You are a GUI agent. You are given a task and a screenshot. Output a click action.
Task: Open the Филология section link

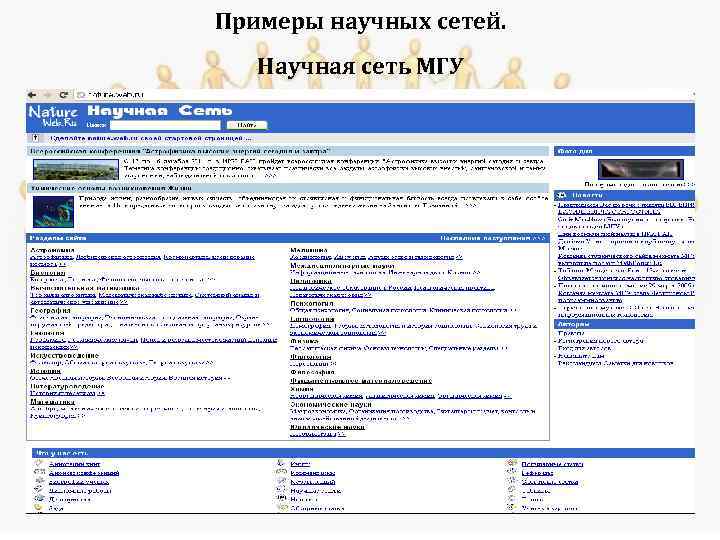[311, 356]
